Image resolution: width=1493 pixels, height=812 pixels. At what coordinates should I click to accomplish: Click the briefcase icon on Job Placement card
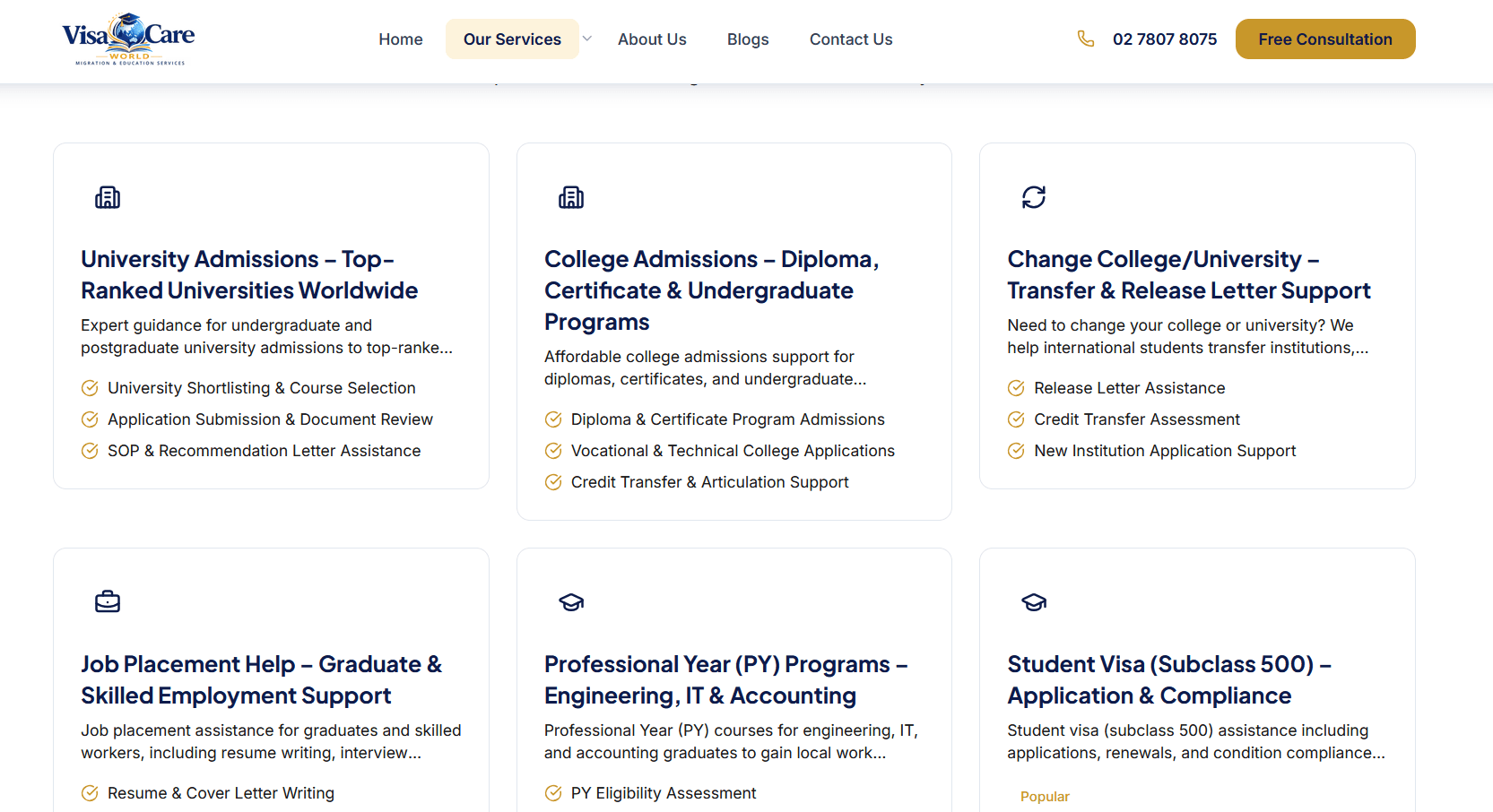pos(108,602)
